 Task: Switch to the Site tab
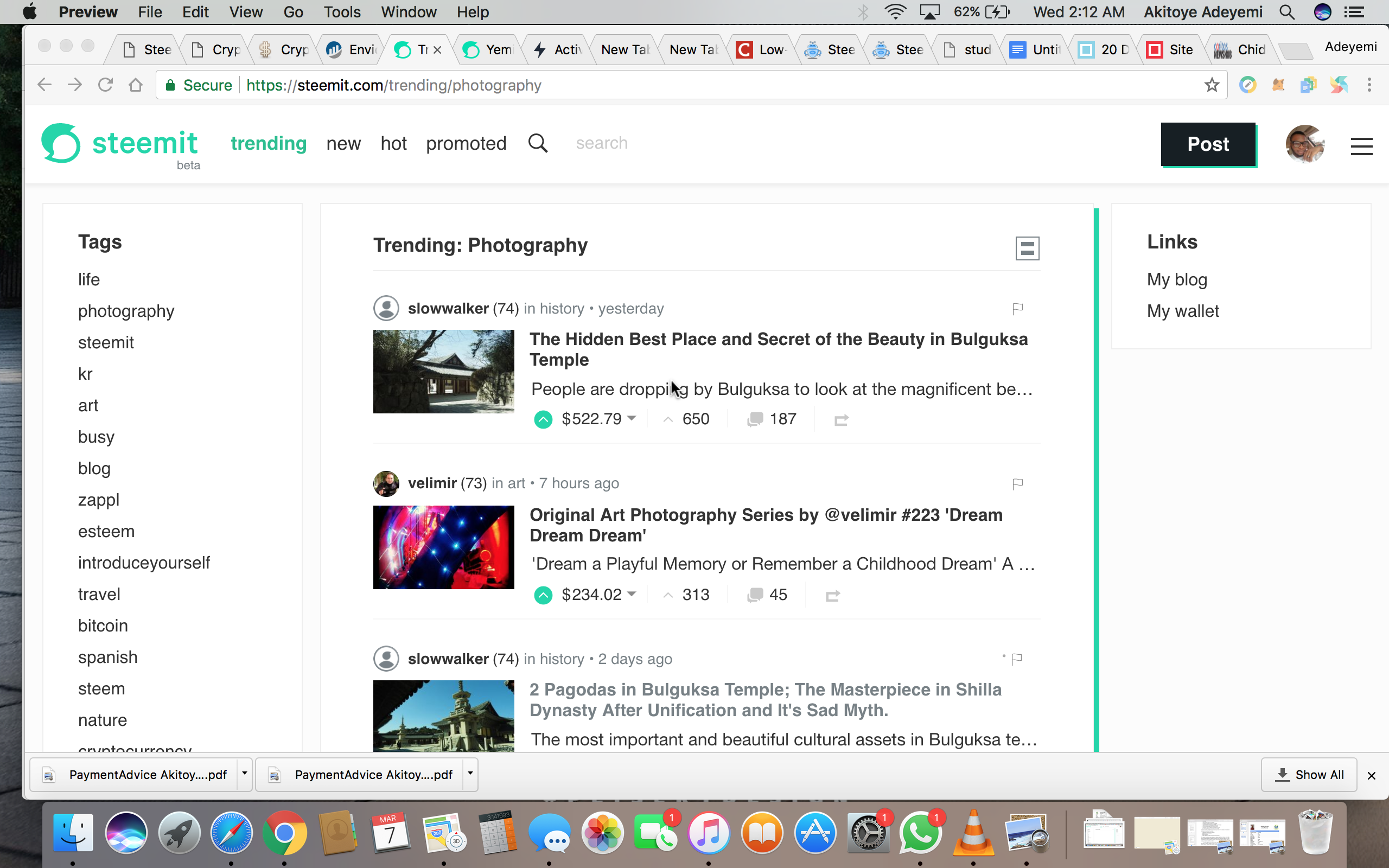1172,50
